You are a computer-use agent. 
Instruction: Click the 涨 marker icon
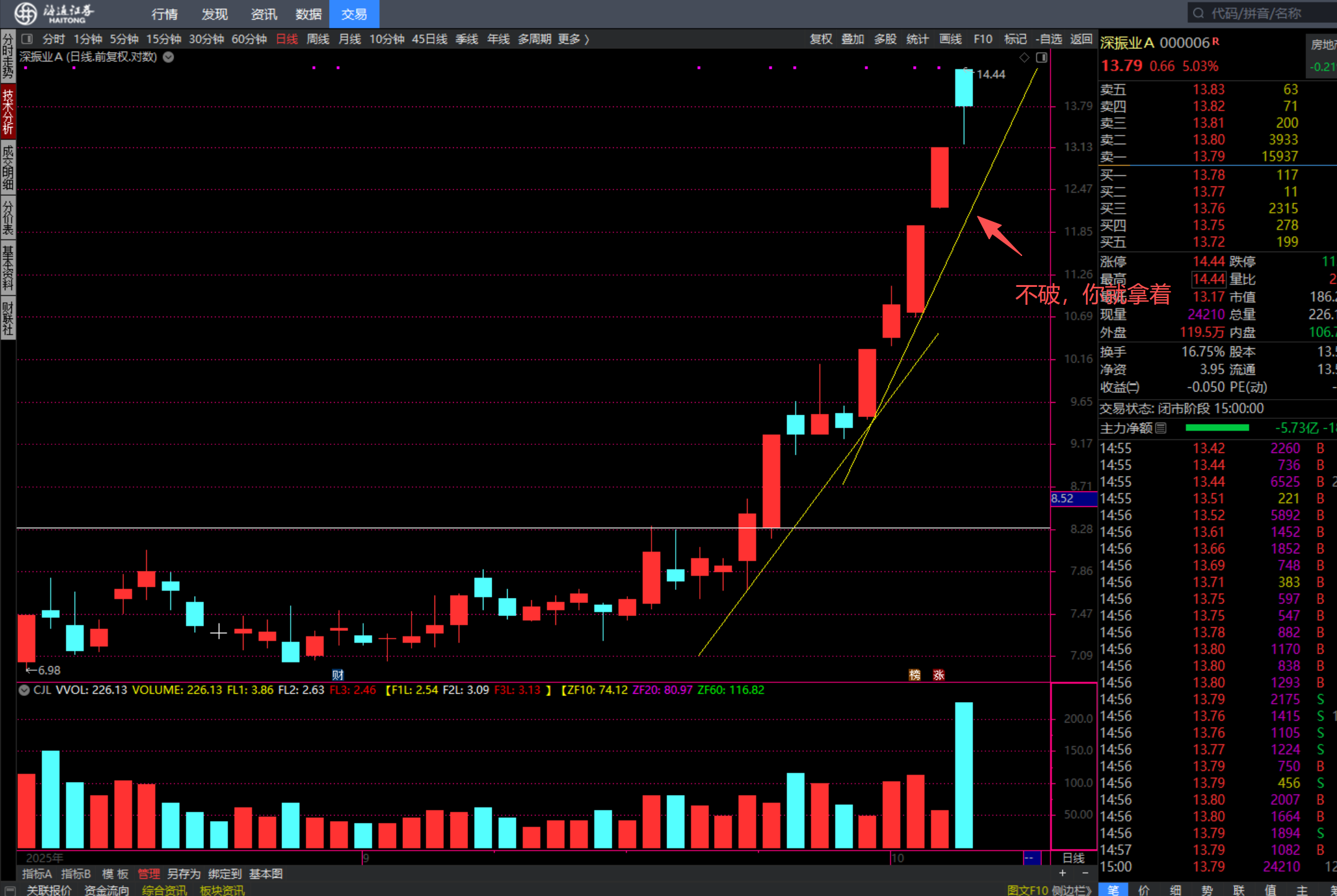click(x=938, y=675)
